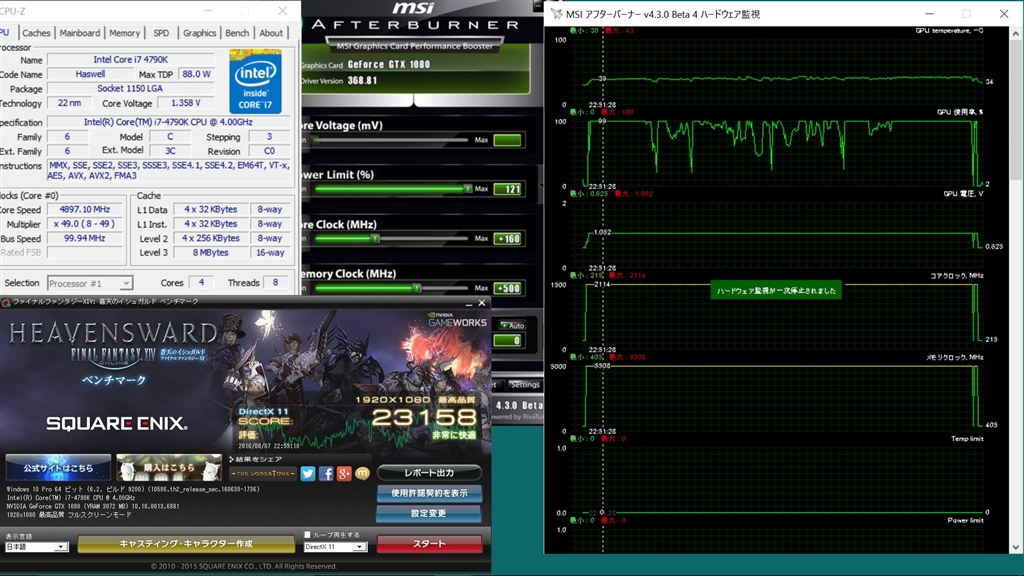Click the empty Core Voltage value field
Viewport: 1024px width, 576px height.
pyautogui.click(x=507, y=140)
